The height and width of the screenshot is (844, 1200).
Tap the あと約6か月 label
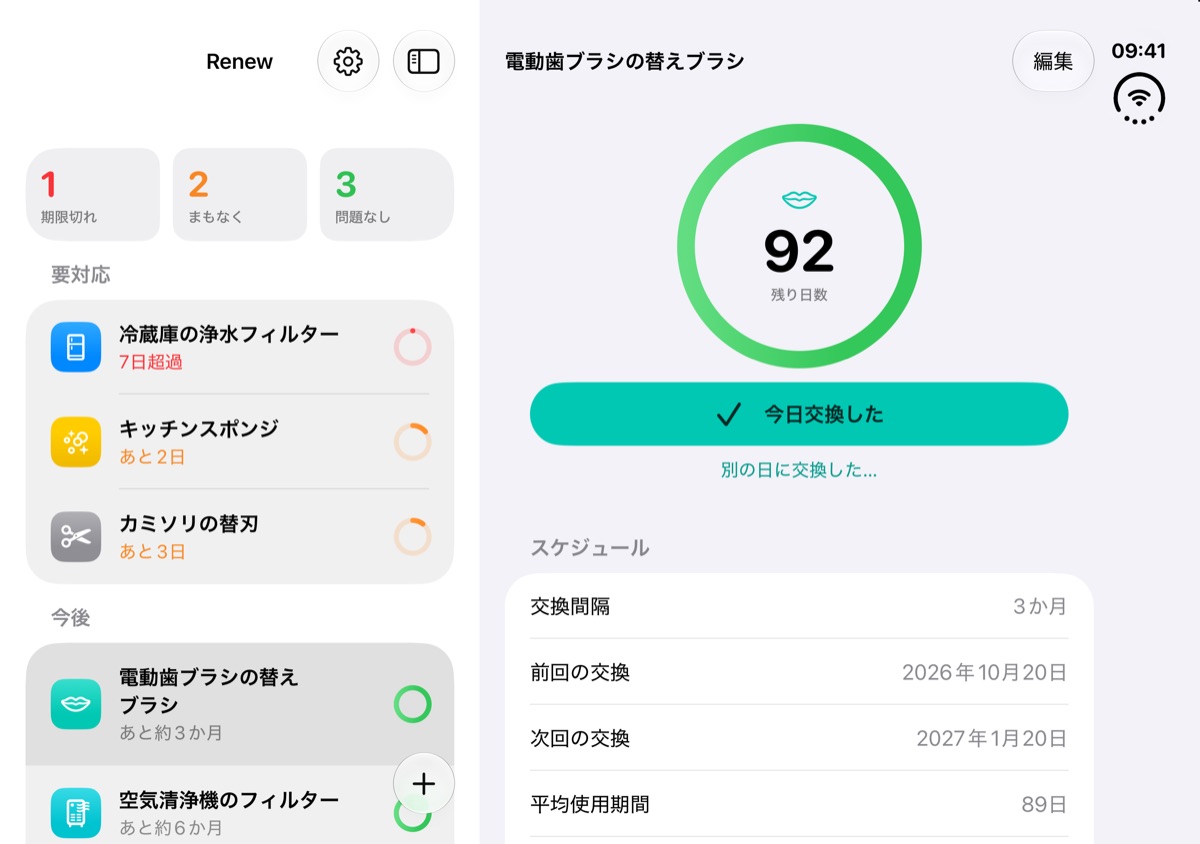pyautogui.click(x=171, y=828)
